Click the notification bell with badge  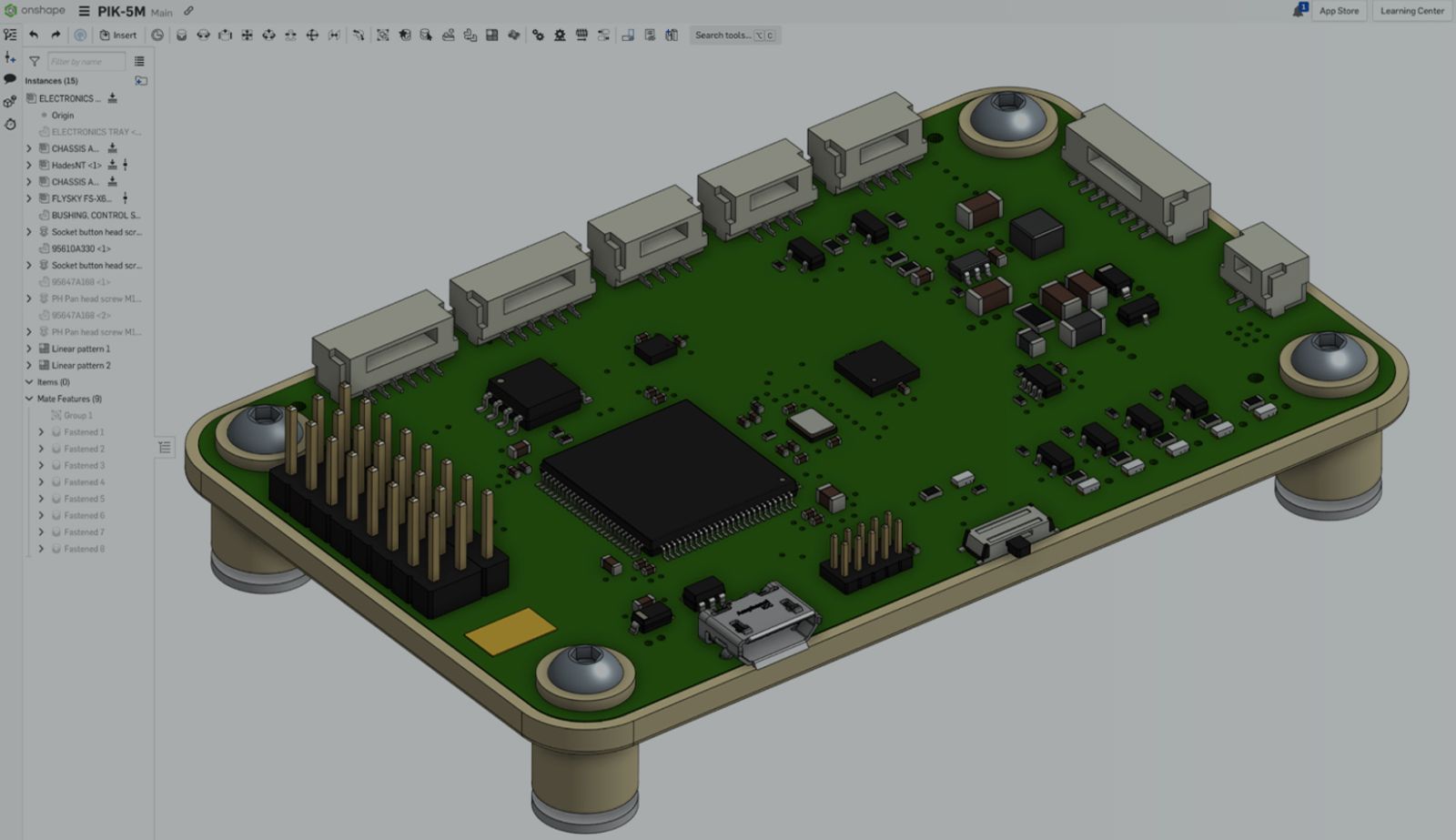click(1299, 12)
